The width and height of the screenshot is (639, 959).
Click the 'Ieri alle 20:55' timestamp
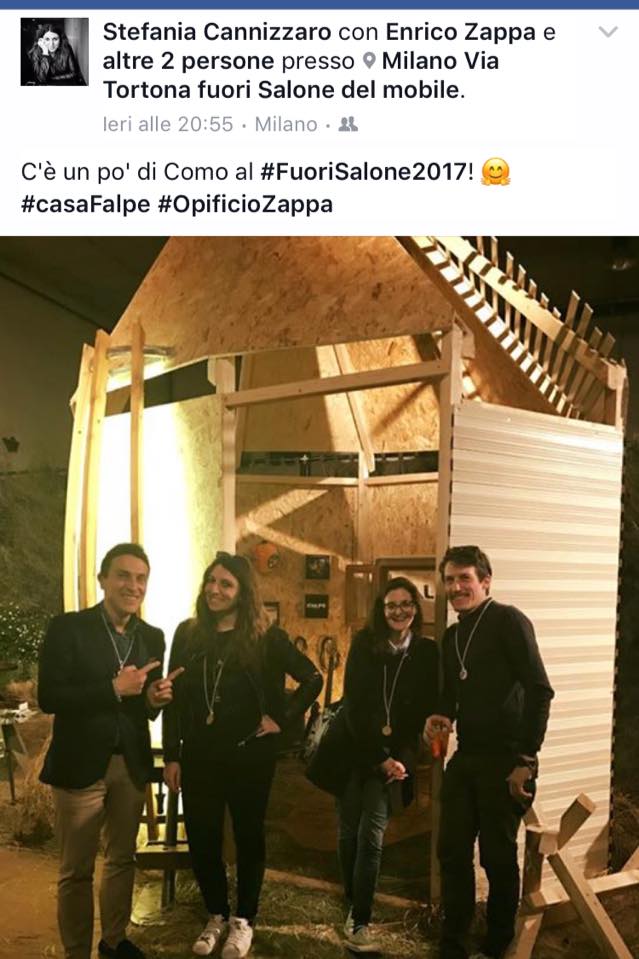[x=168, y=125]
